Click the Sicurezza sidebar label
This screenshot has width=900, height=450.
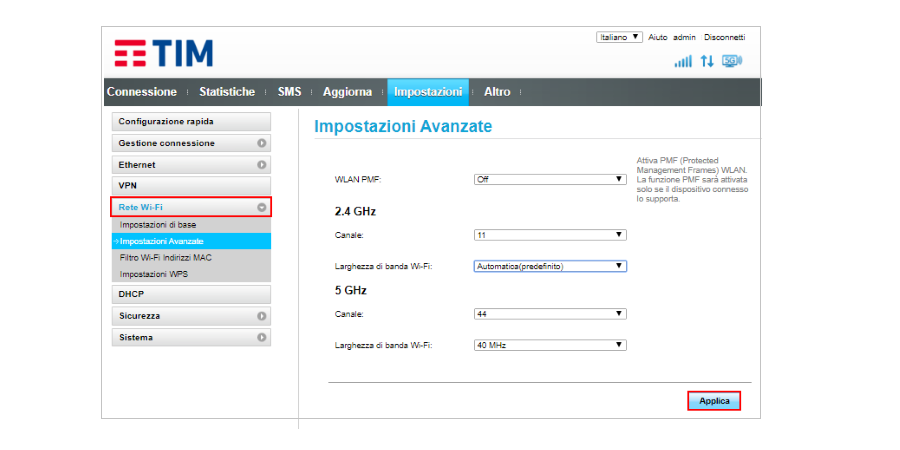pyautogui.click(x=139, y=316)
